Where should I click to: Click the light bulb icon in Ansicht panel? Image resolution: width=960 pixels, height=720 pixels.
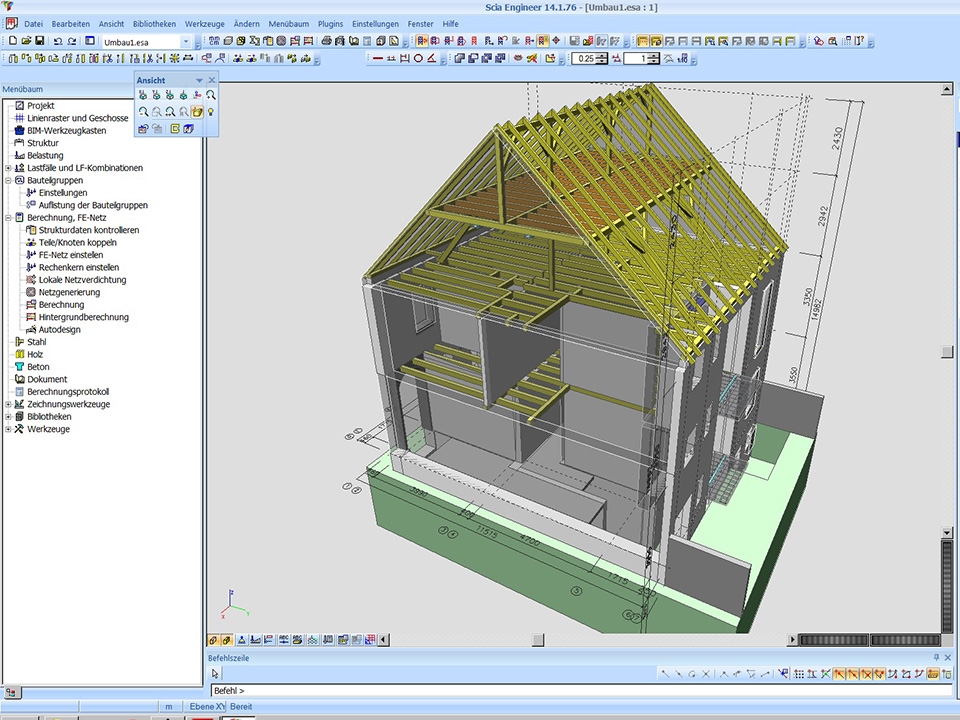[x=212, y=112]
